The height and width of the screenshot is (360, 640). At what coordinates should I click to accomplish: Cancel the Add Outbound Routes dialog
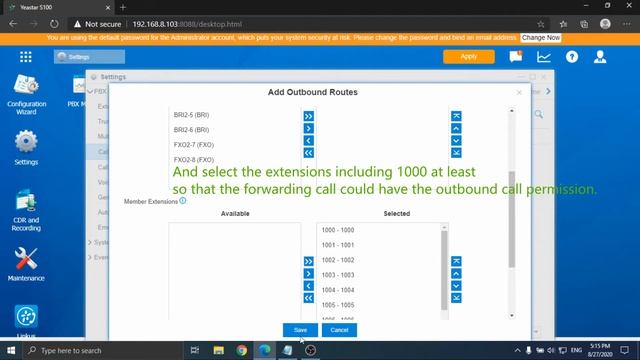tap(339, 330)
